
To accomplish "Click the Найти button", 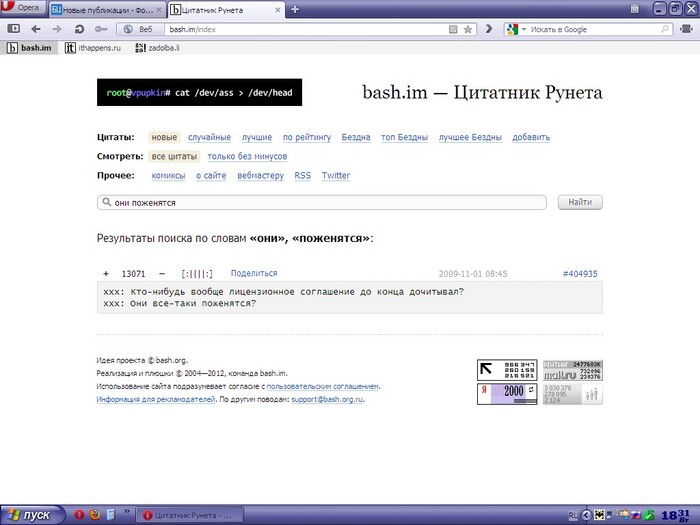I will 580,202.
